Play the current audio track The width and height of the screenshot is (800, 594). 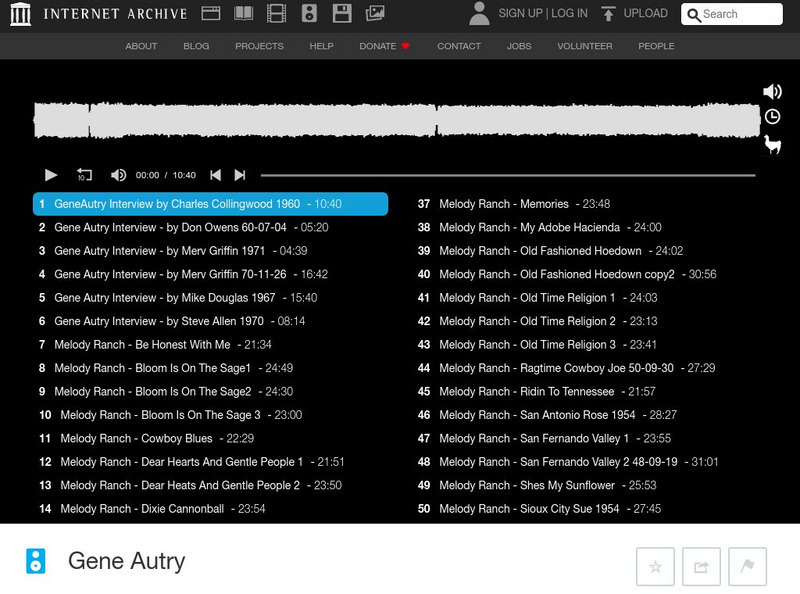[51, 175]
